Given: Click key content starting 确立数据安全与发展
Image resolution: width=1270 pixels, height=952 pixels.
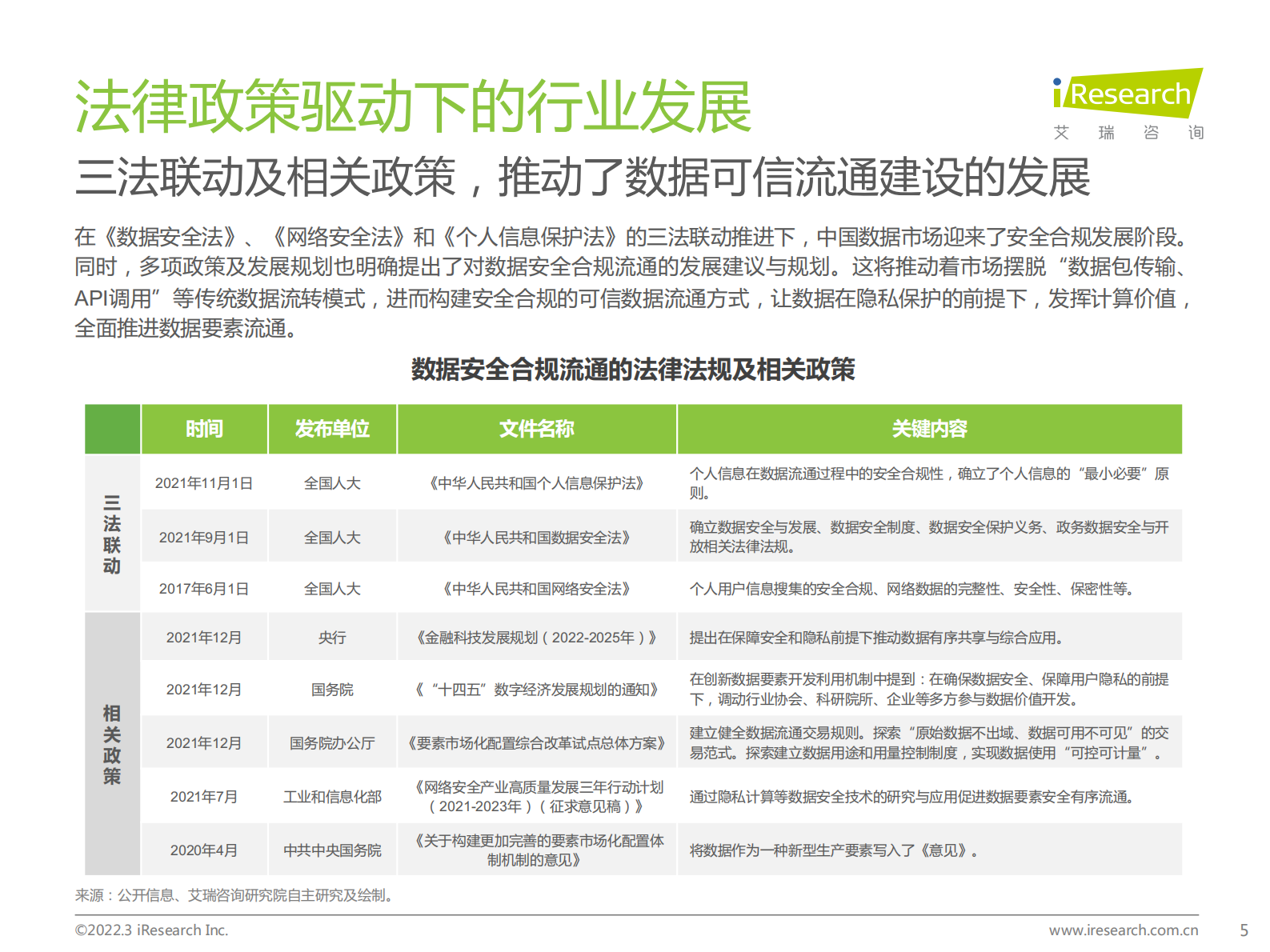Looking at the screenshot, I should click(930, 537).
